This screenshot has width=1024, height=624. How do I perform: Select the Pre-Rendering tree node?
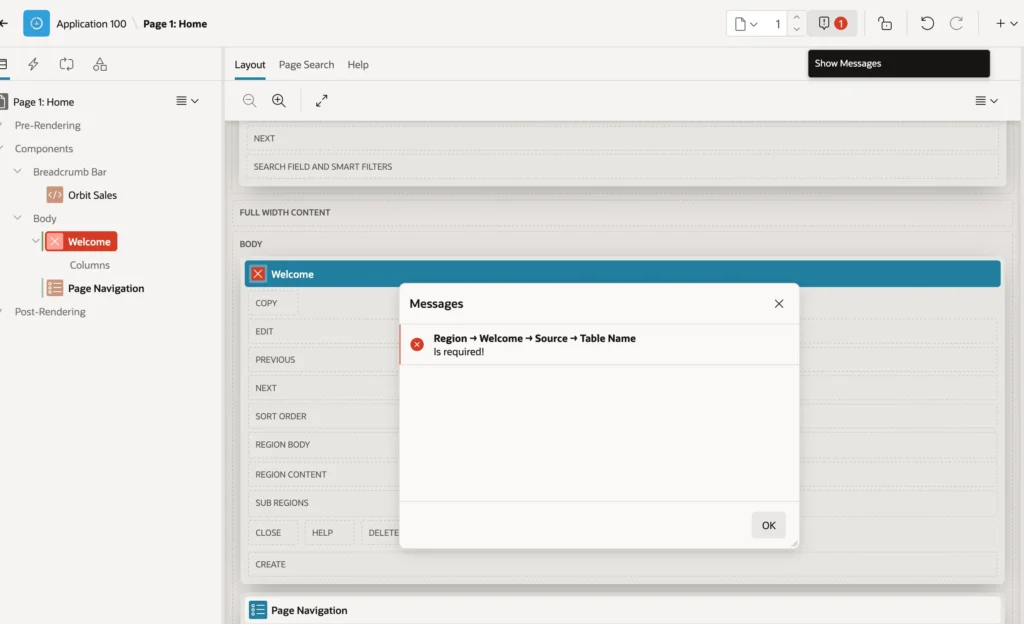[48, 125]
